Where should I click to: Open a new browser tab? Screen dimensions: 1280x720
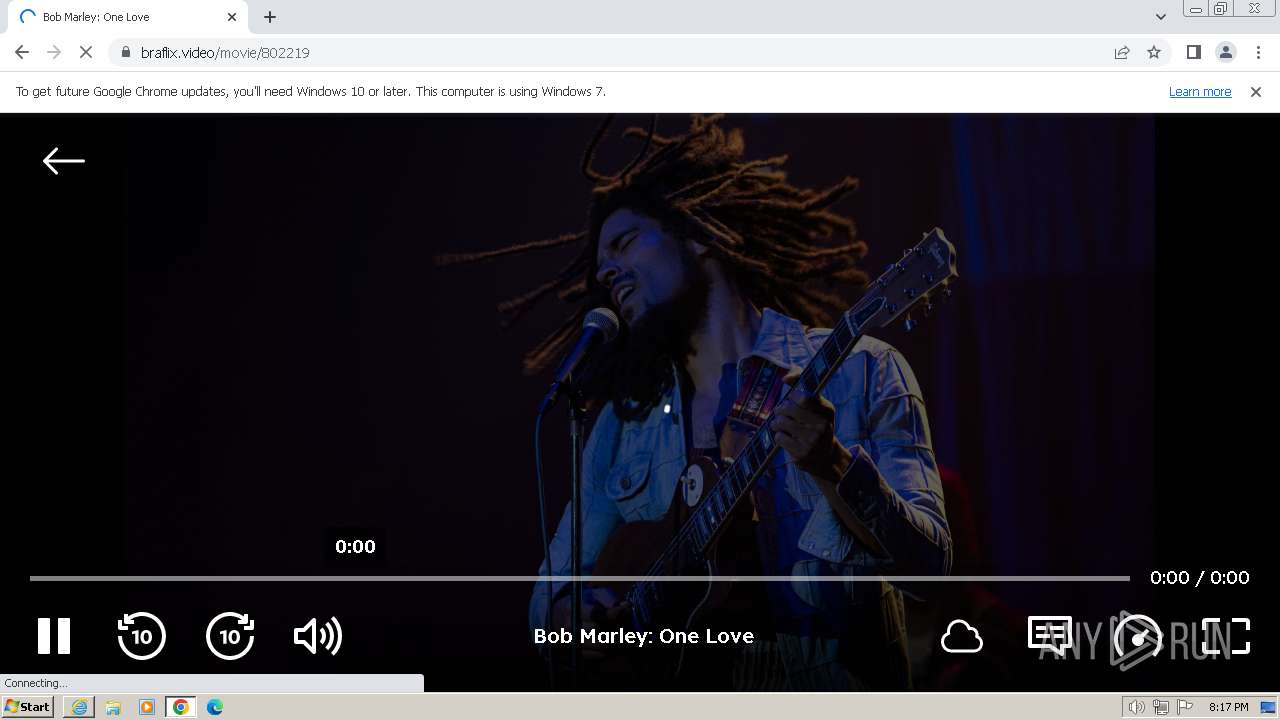[x=270, y=17]
